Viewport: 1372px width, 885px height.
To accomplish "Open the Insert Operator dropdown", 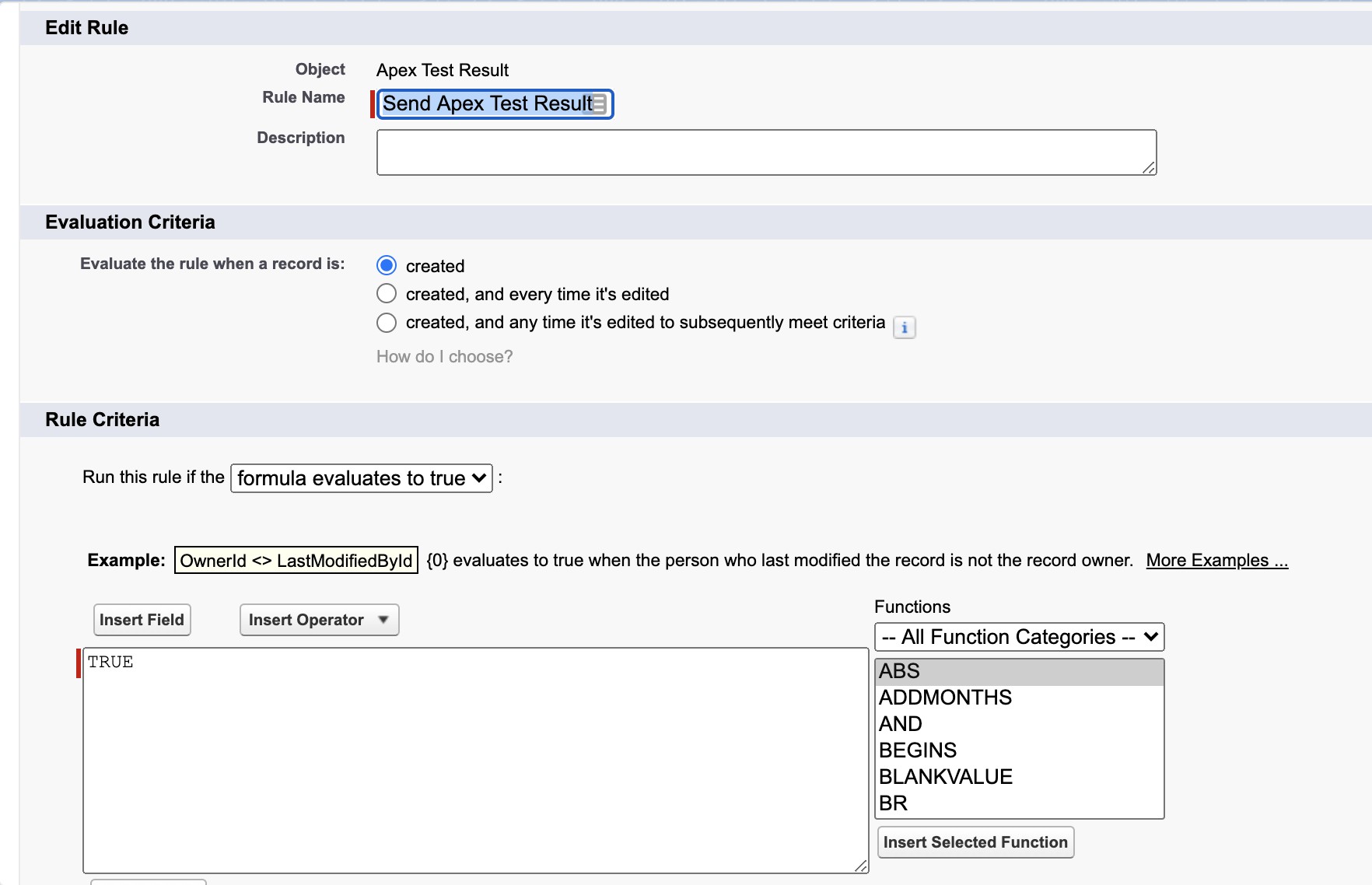I will pos(319,620).
